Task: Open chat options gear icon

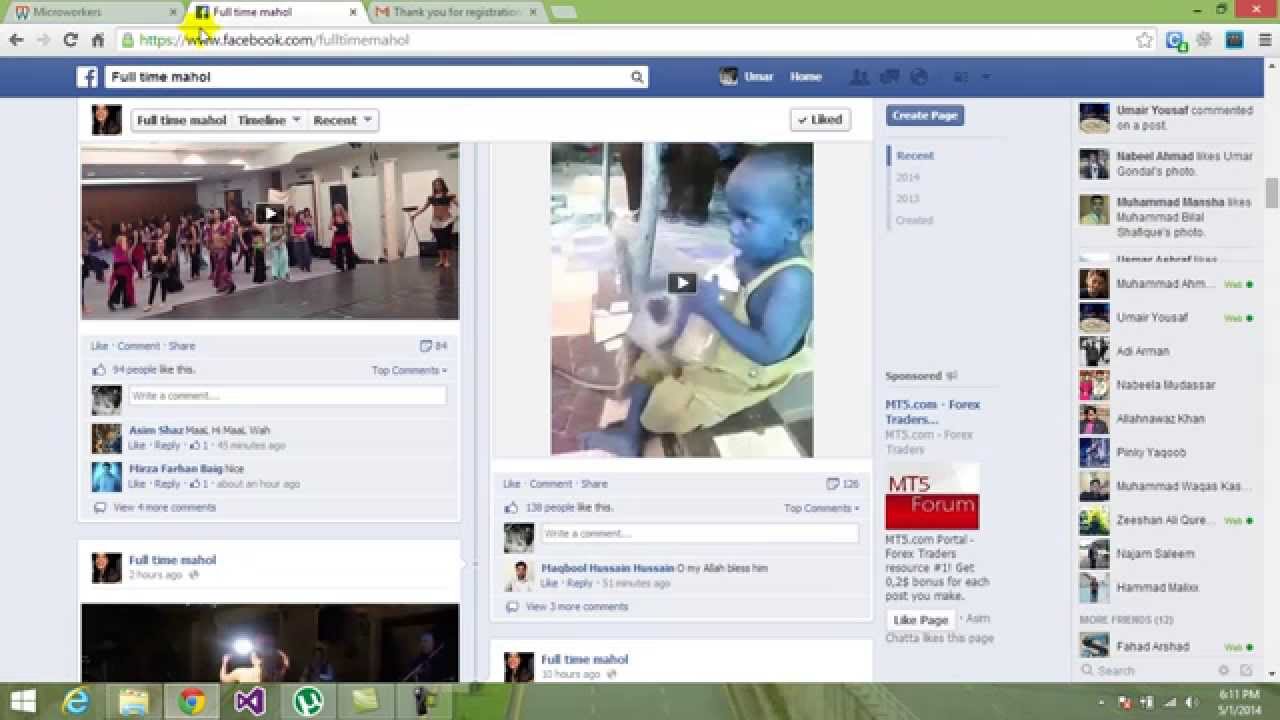Action: pos(1223,670)
